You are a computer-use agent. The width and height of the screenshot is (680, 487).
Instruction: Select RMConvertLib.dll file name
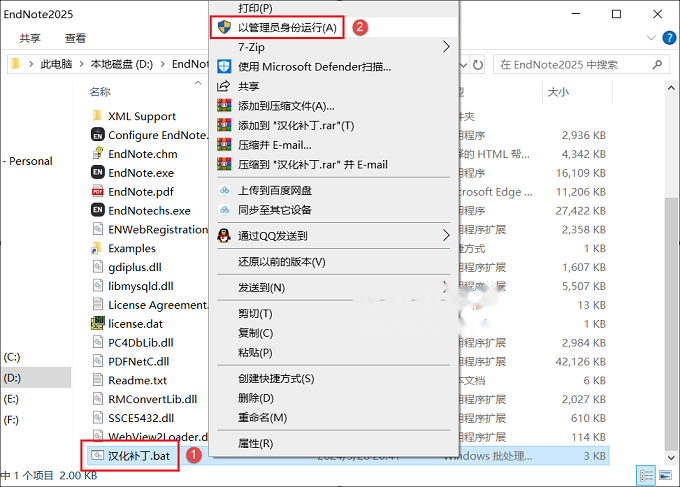(153, 399)
